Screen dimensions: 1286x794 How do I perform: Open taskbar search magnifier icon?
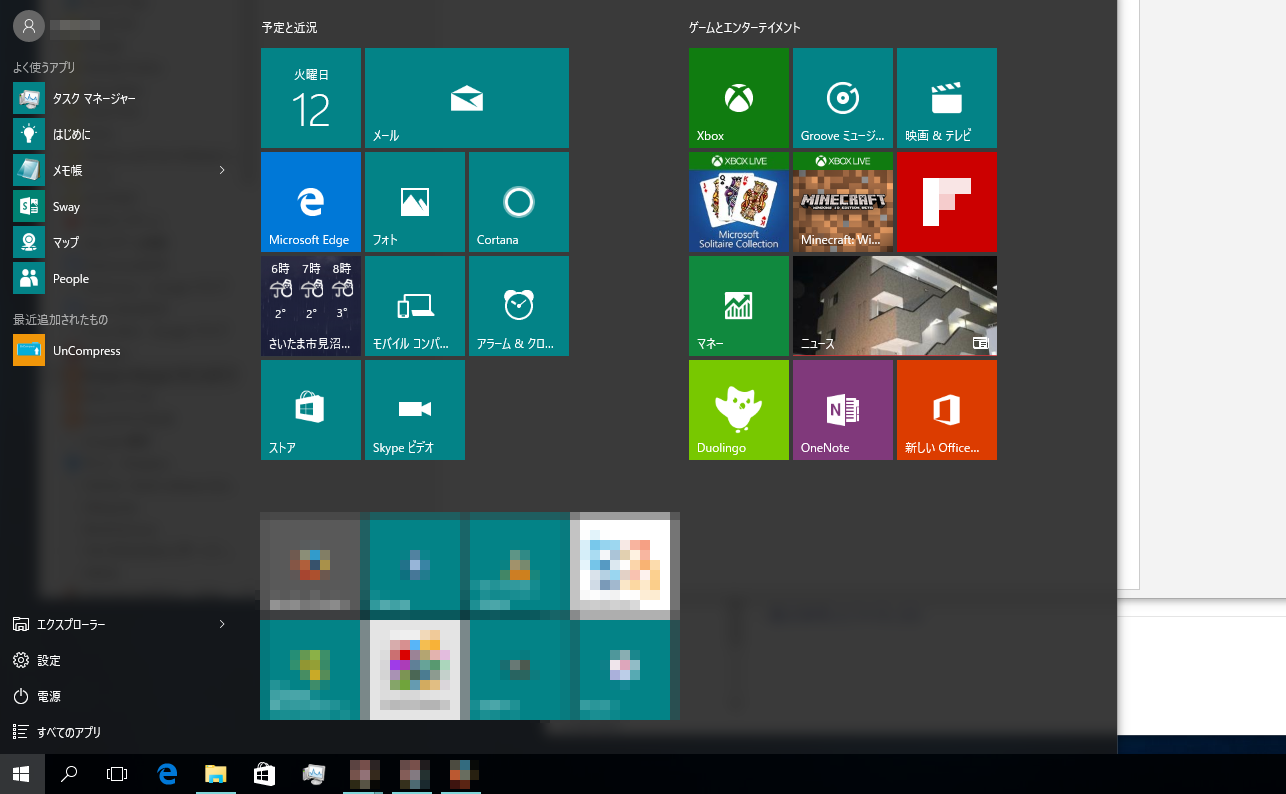pyautogui.click(x=70, y=774)
